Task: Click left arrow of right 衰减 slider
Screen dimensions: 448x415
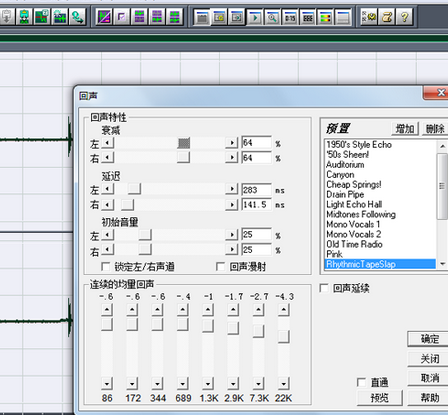Action: click(107, 157)
